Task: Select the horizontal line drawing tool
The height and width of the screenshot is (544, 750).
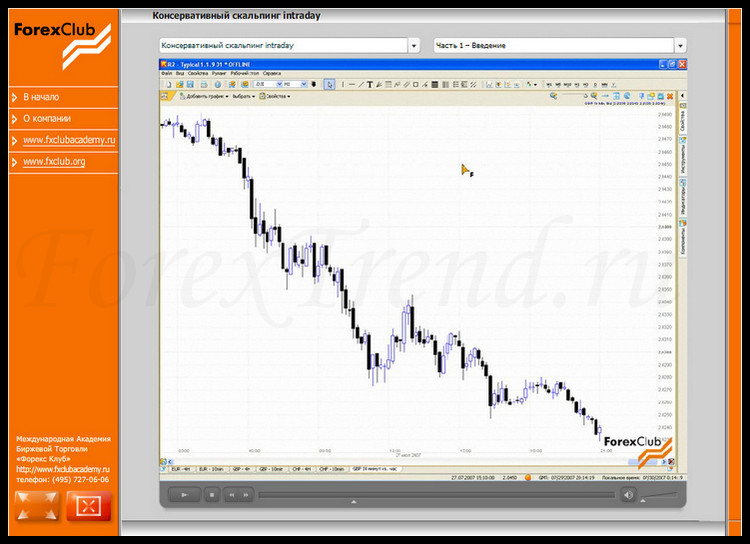Action: [352, 84]
